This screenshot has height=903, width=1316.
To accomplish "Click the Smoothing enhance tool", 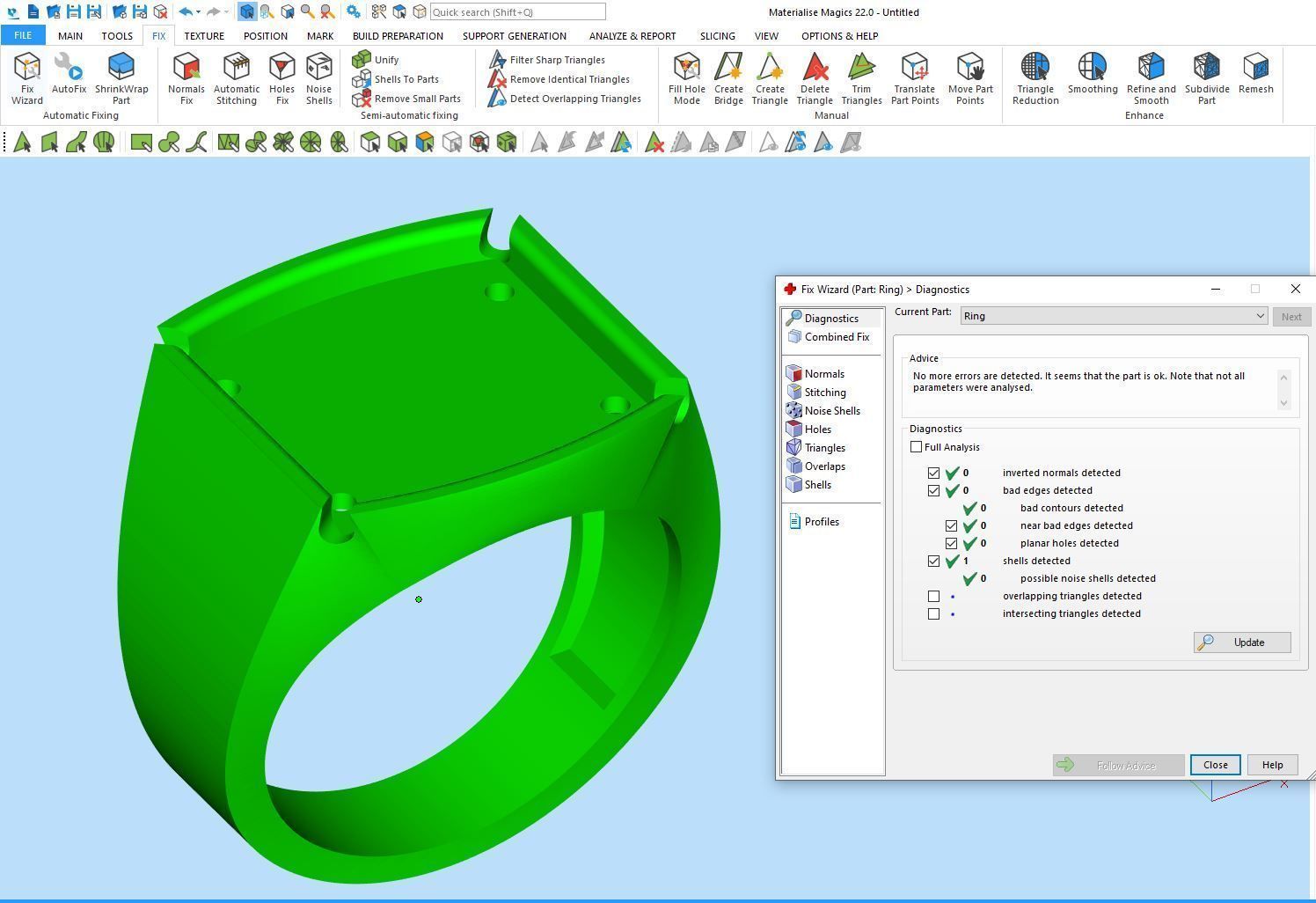I will pos(1093,74).
